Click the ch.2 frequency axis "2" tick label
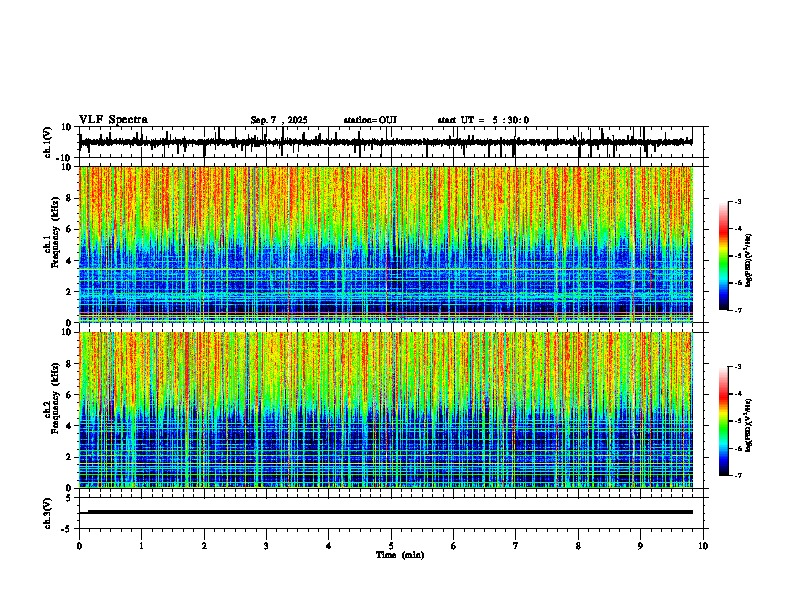 point(69,457)
